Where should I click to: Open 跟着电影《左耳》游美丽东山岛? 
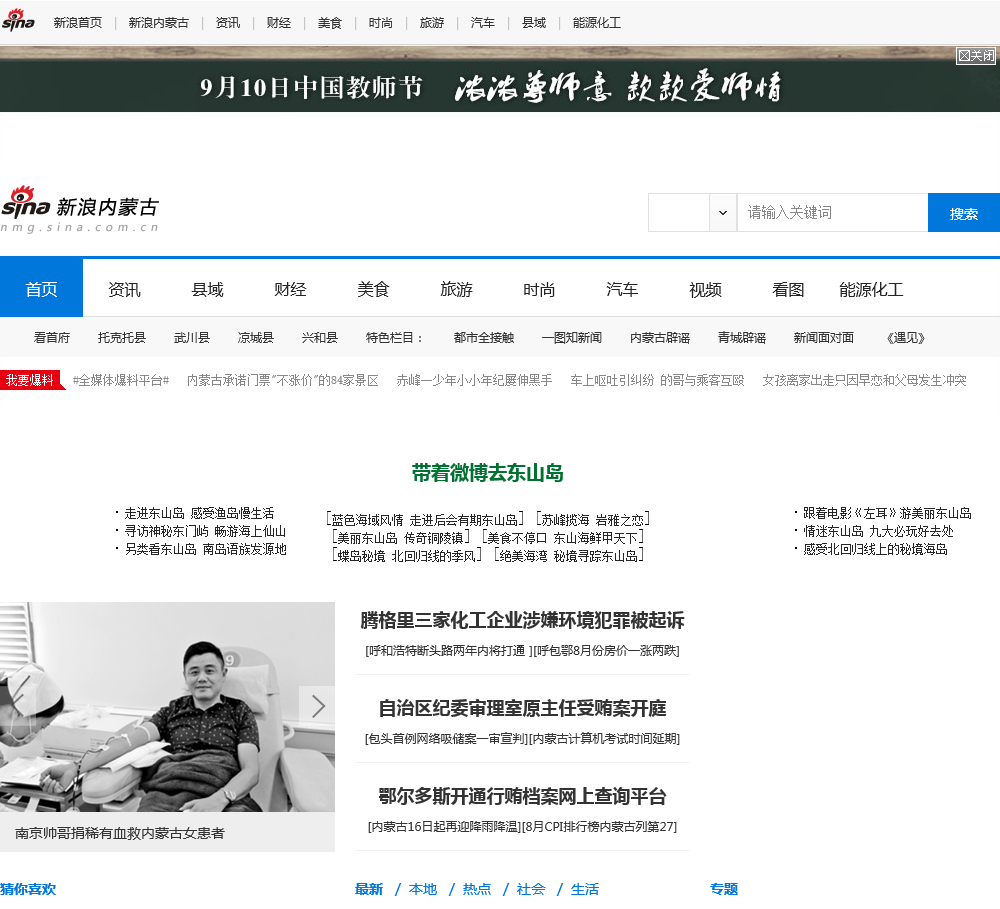click(887, 513)
